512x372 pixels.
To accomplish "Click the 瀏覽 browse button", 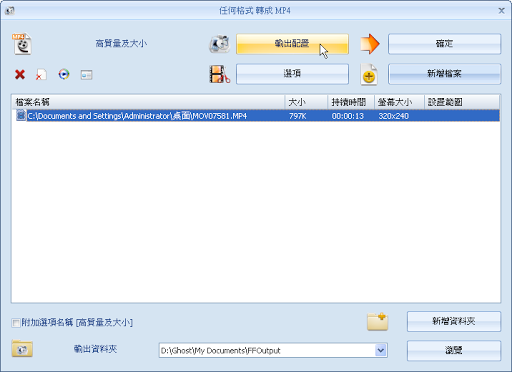I will coord(454,350).
